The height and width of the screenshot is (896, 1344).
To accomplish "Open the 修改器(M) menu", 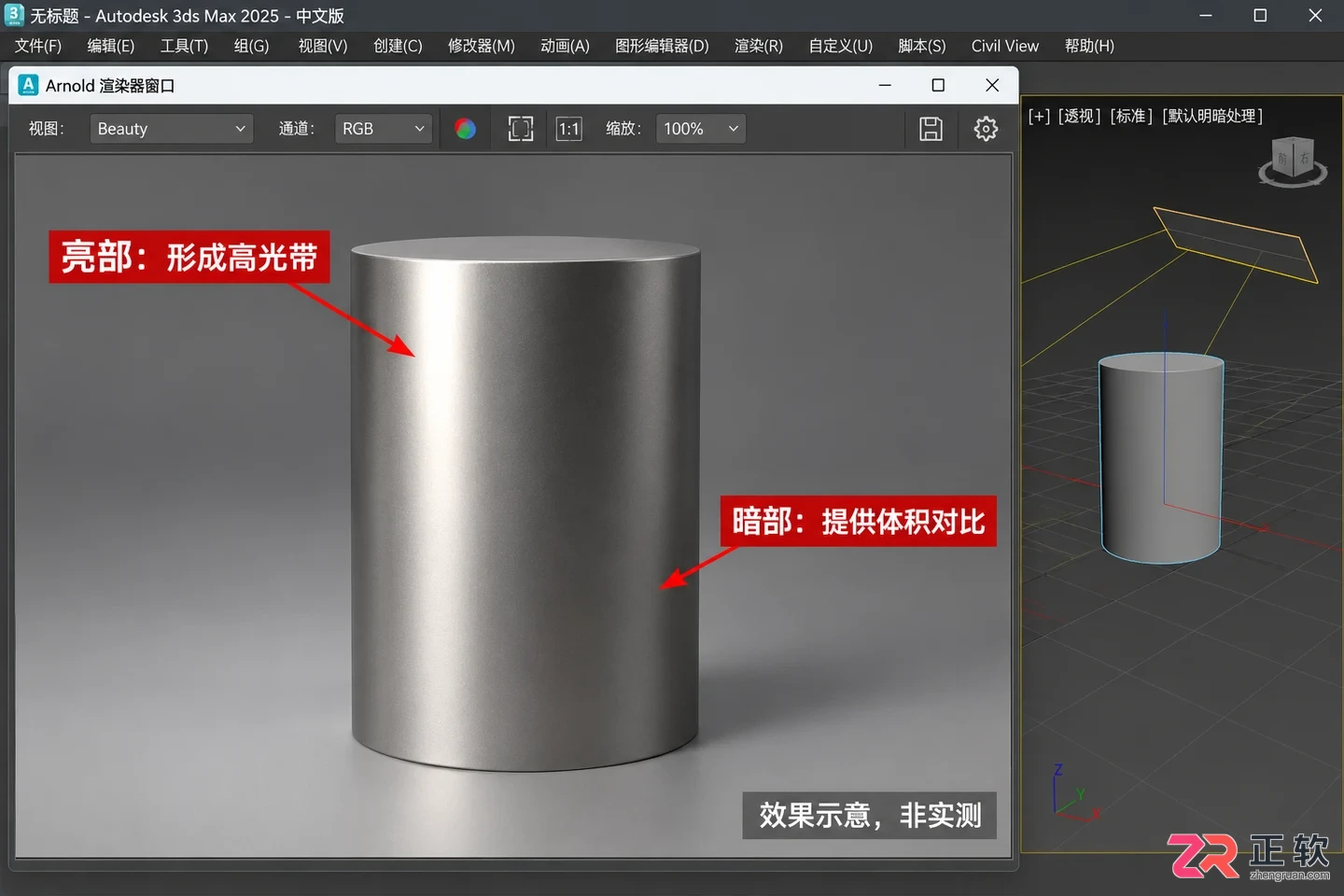I will coord(482,46).
